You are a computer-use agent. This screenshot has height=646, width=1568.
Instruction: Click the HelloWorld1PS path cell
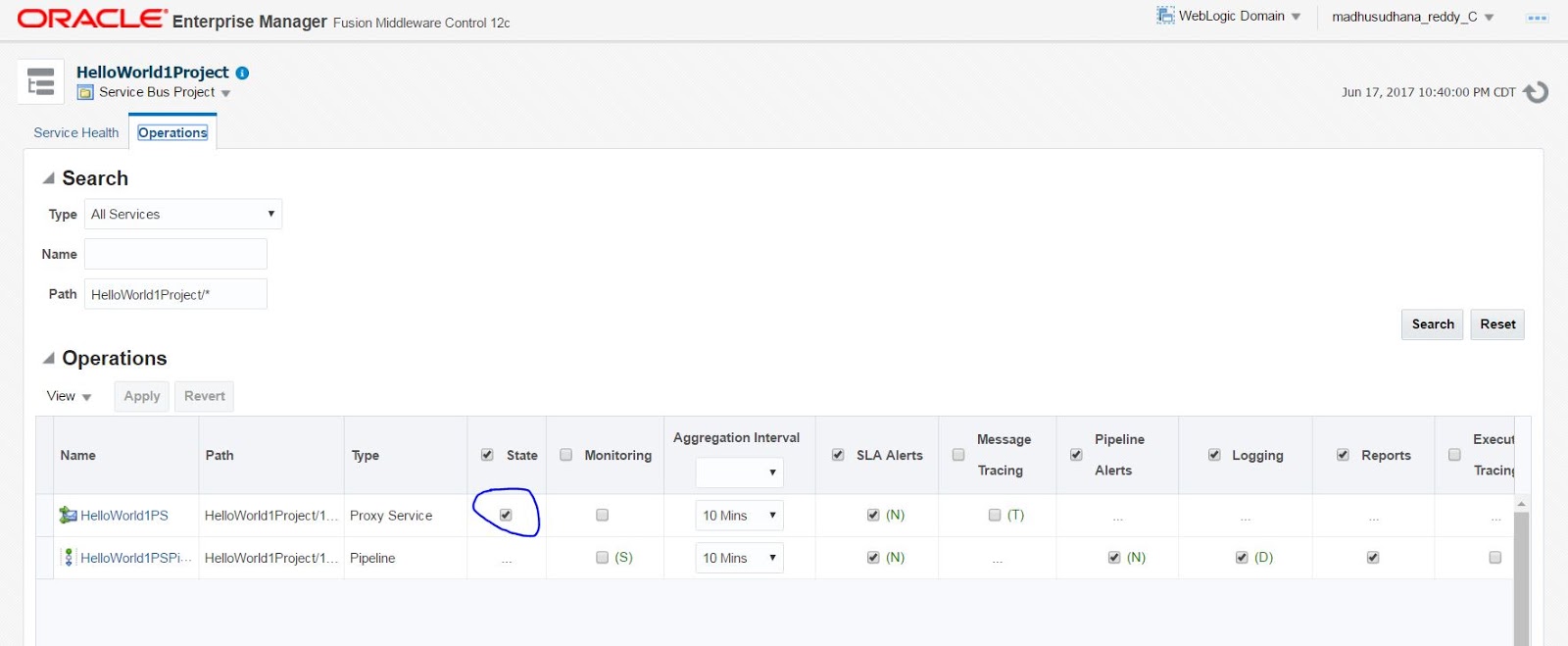pos(270,516)
